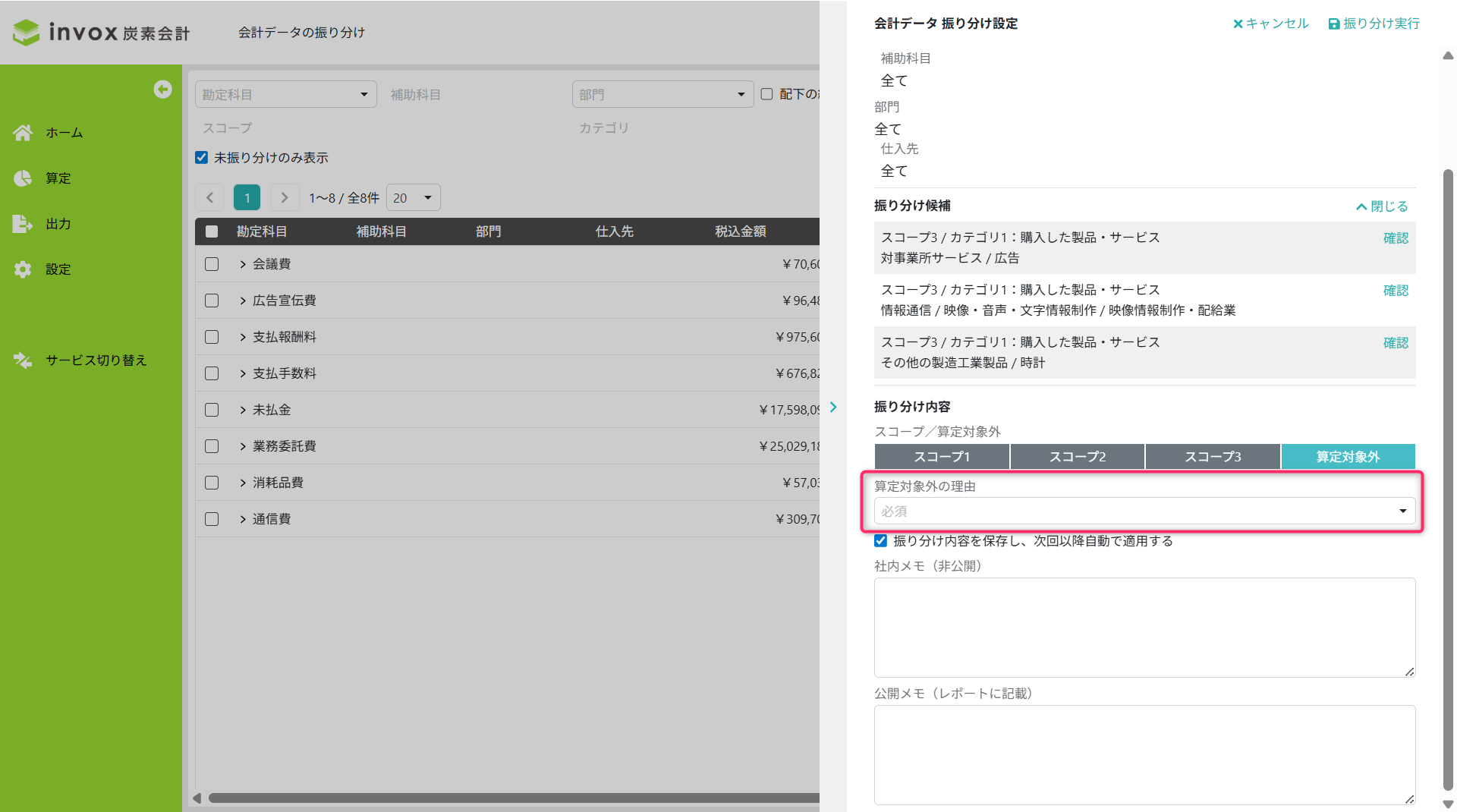Open 出力 in the sidebar

(58, 224)
